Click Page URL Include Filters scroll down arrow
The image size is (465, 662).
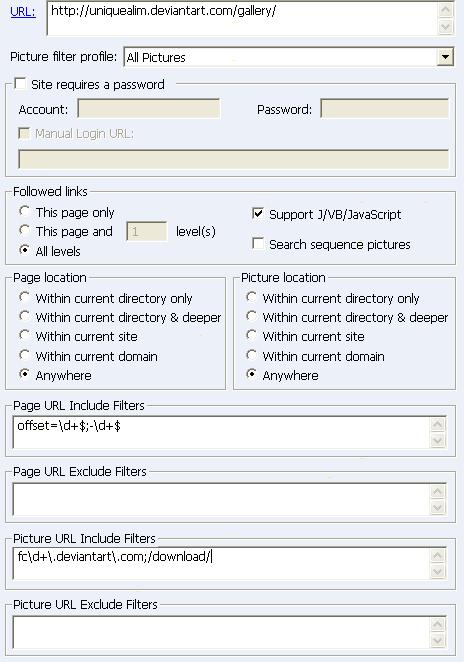[x=438, y=440]
